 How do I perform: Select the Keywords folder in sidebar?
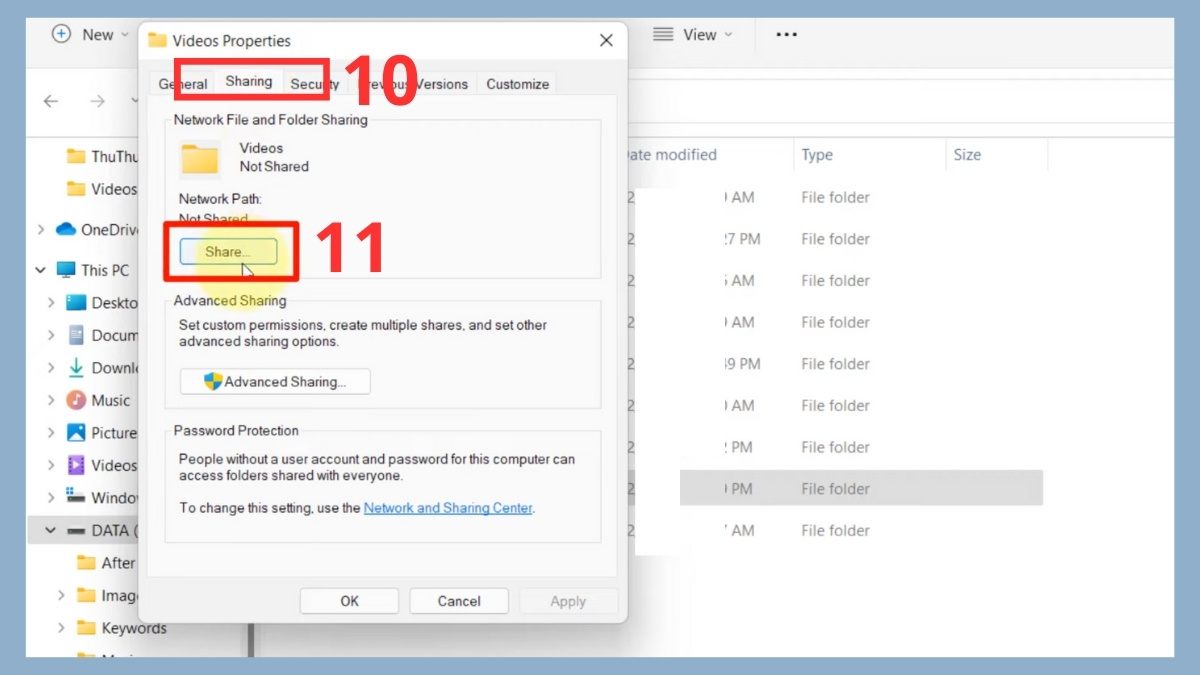tap(120, 628)
